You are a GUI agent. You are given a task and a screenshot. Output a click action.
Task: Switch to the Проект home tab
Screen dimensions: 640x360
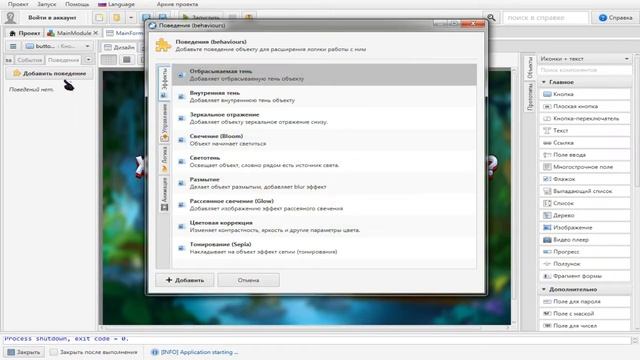(24, 33)
